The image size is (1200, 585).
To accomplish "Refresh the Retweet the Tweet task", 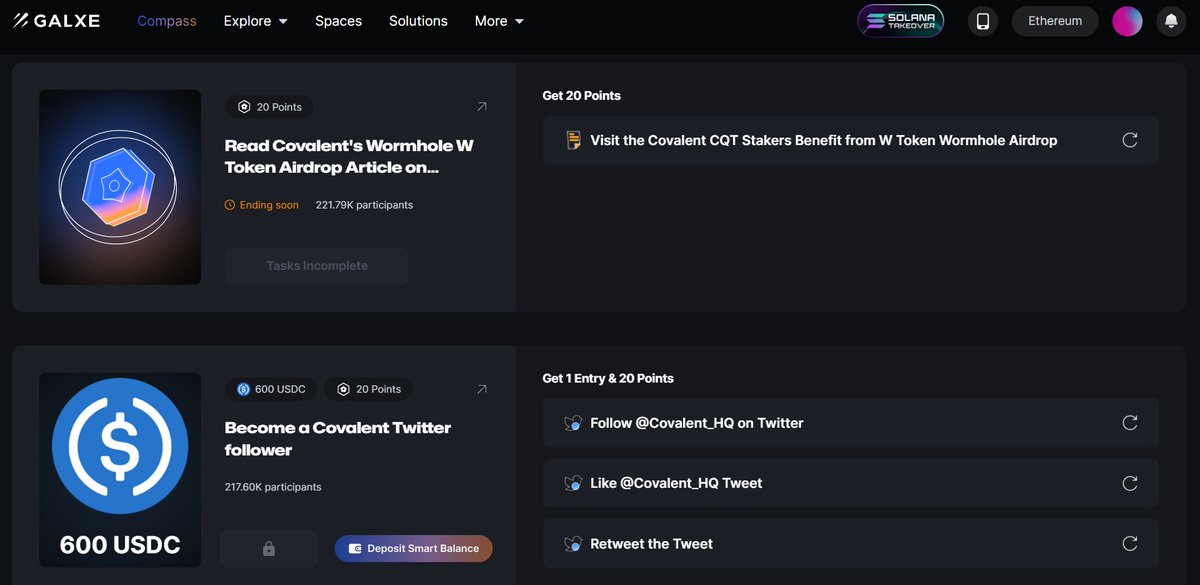I will click(1130, 544).
